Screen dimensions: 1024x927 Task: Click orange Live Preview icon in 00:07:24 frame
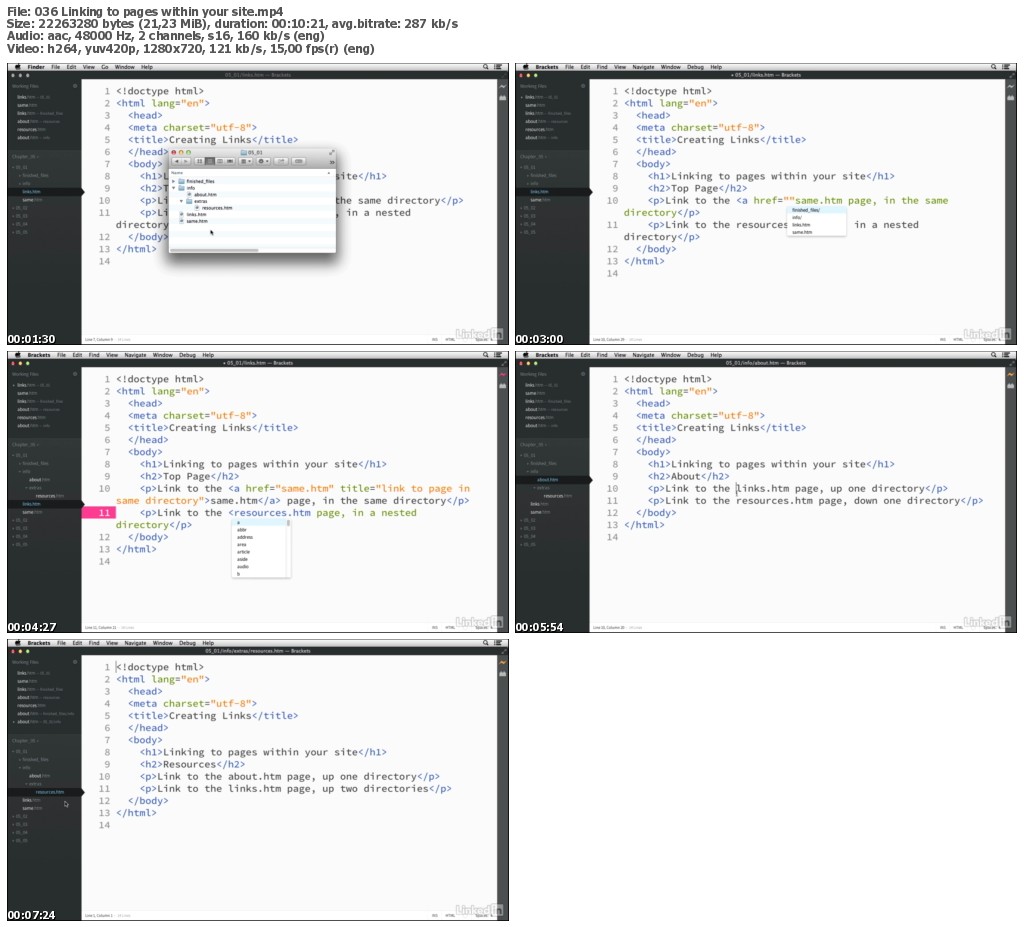(502, 662)
